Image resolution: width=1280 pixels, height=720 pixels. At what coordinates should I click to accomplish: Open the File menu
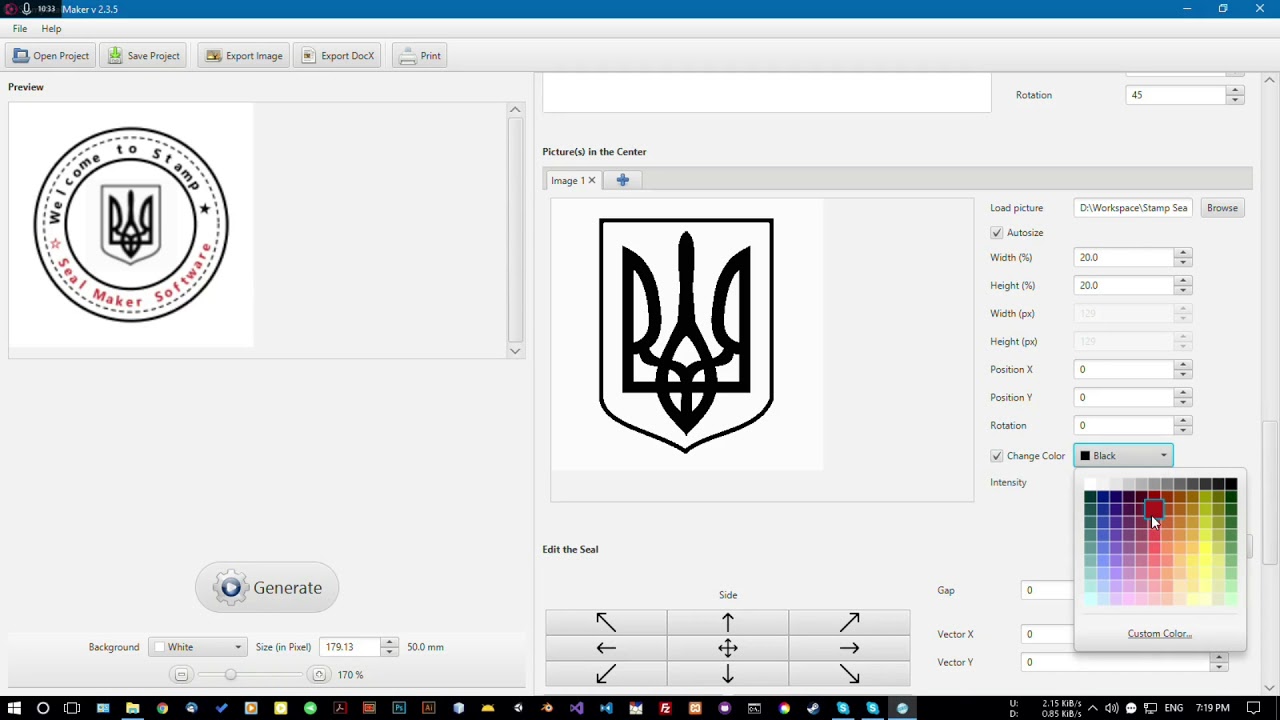(x=20, y=29)
